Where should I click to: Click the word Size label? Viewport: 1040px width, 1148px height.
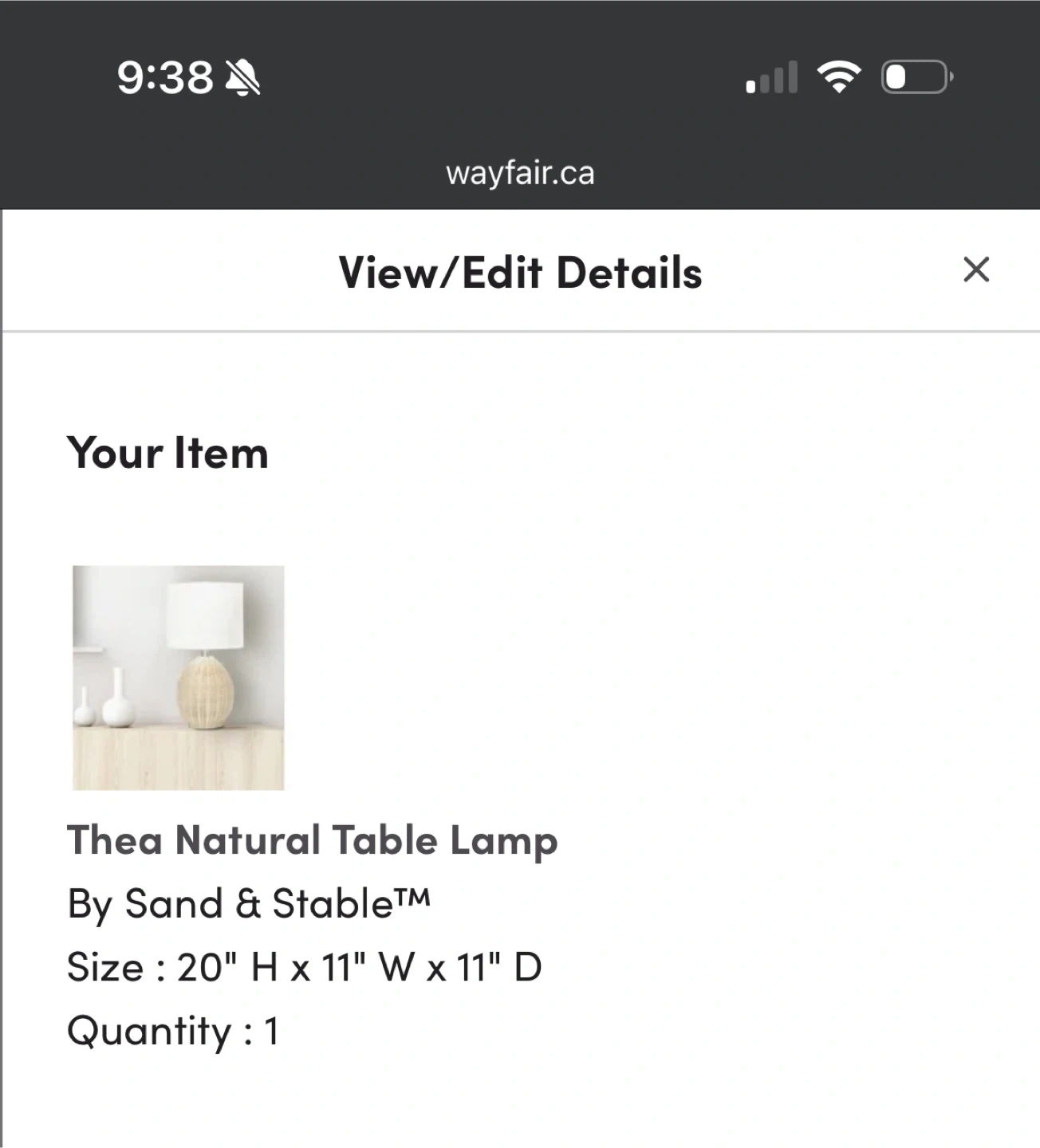[104, 968]
